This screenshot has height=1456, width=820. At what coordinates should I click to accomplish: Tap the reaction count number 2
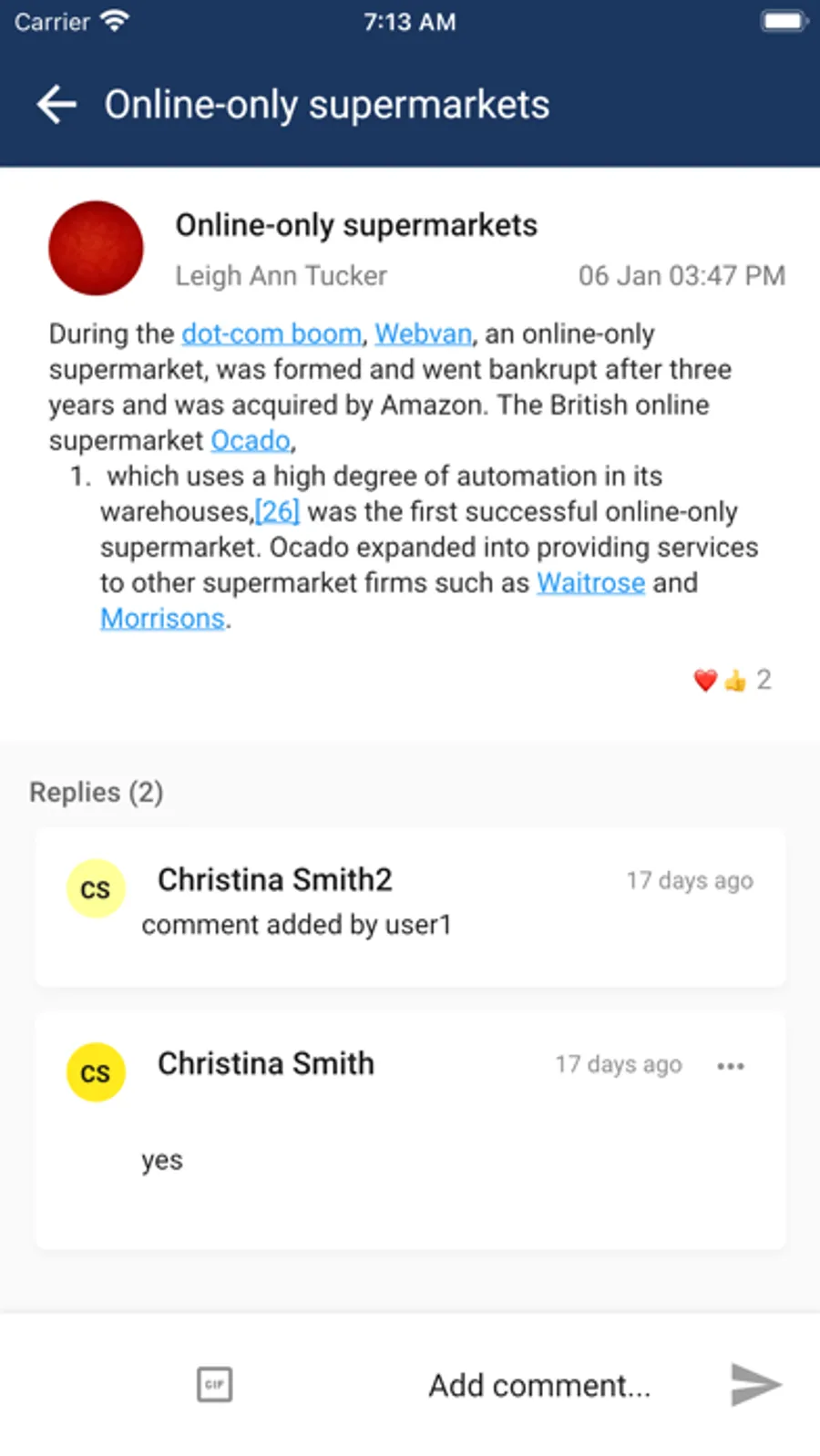point(764,680)
